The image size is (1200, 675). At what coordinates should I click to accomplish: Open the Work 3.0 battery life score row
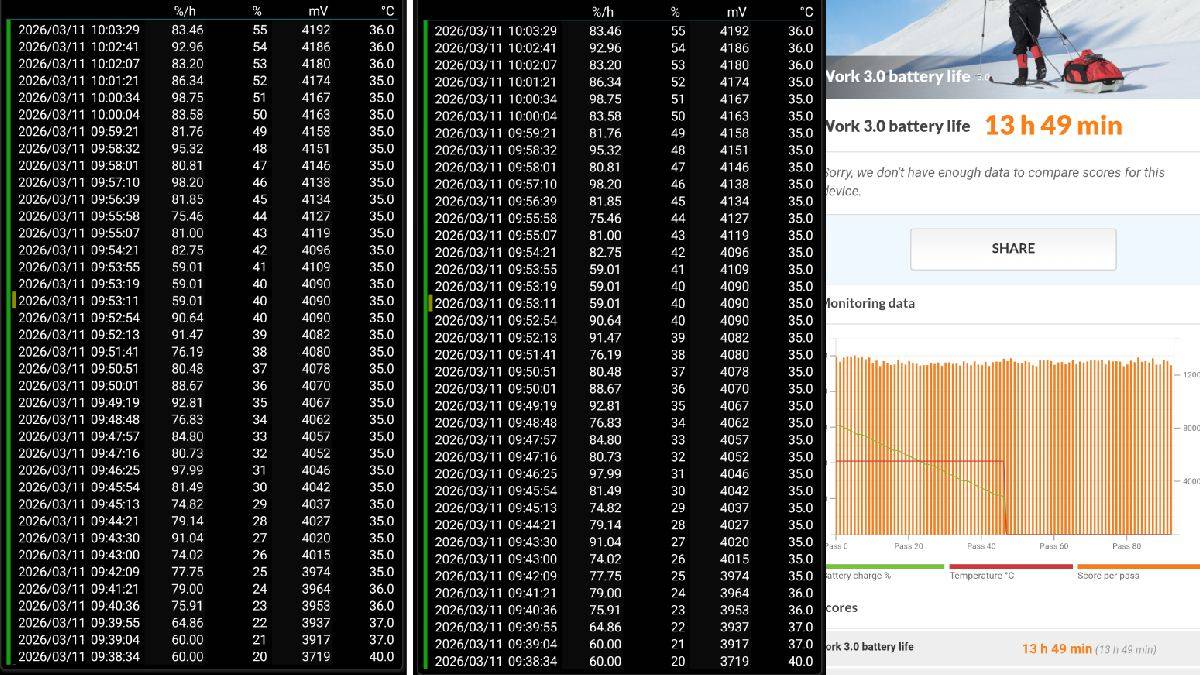pyautogui.click(x=1010, y=648)
